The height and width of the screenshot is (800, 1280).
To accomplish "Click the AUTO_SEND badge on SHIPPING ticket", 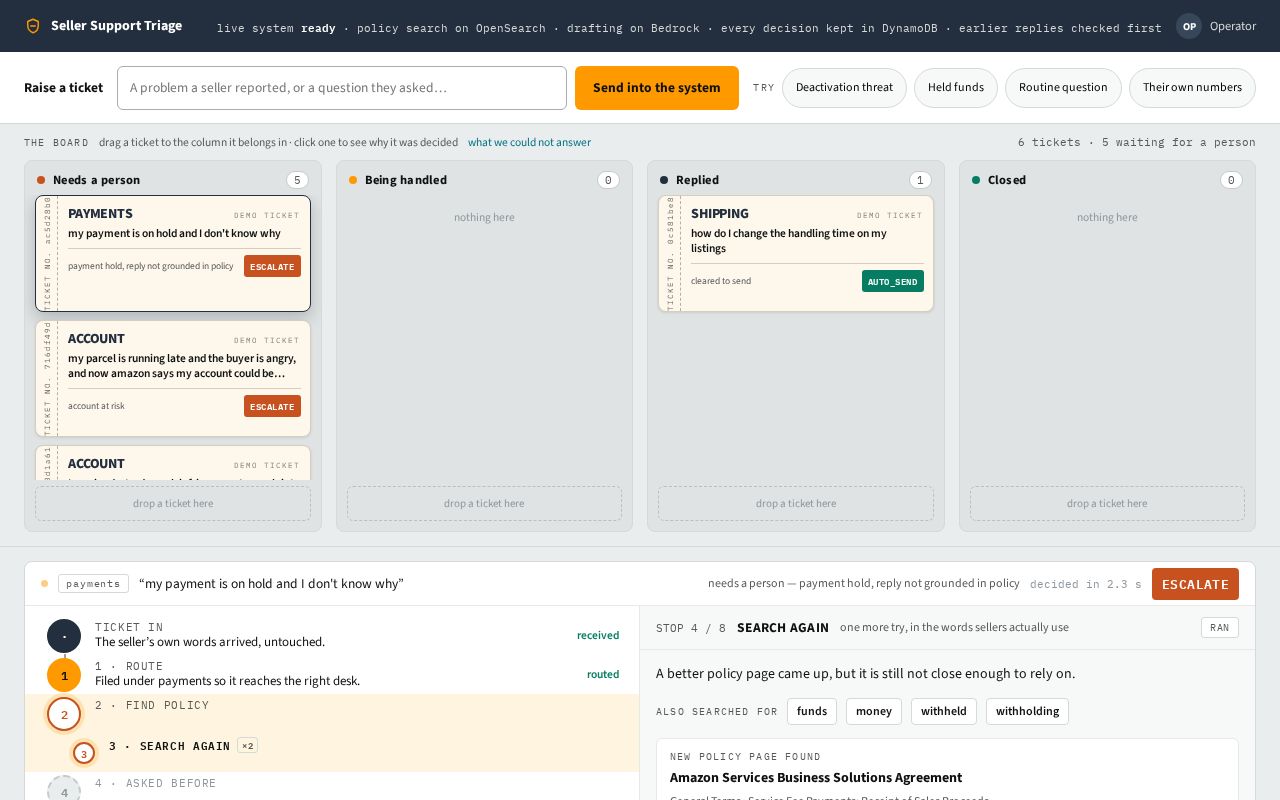I will click(893, 281).
